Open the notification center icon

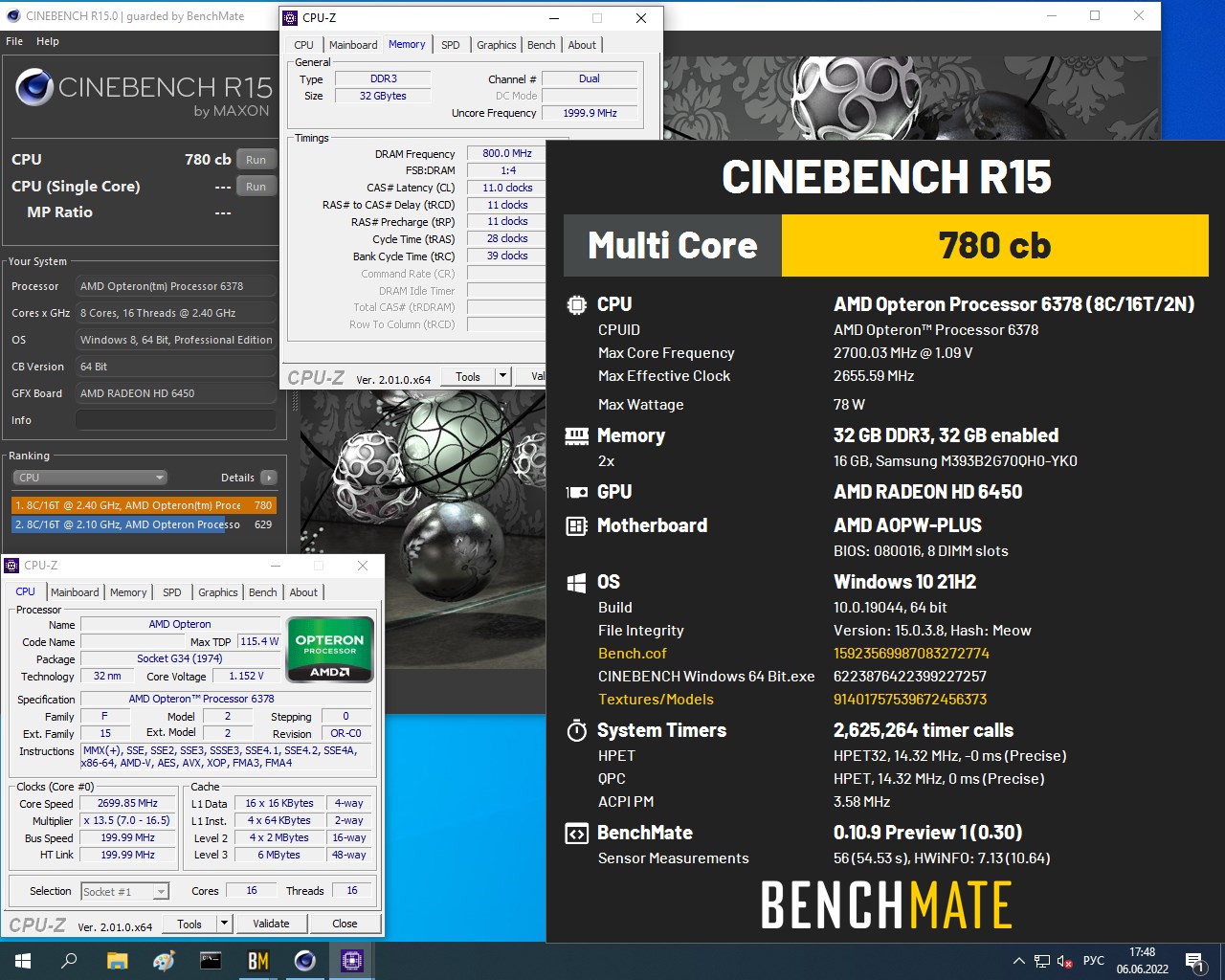tap(1193, 961)
